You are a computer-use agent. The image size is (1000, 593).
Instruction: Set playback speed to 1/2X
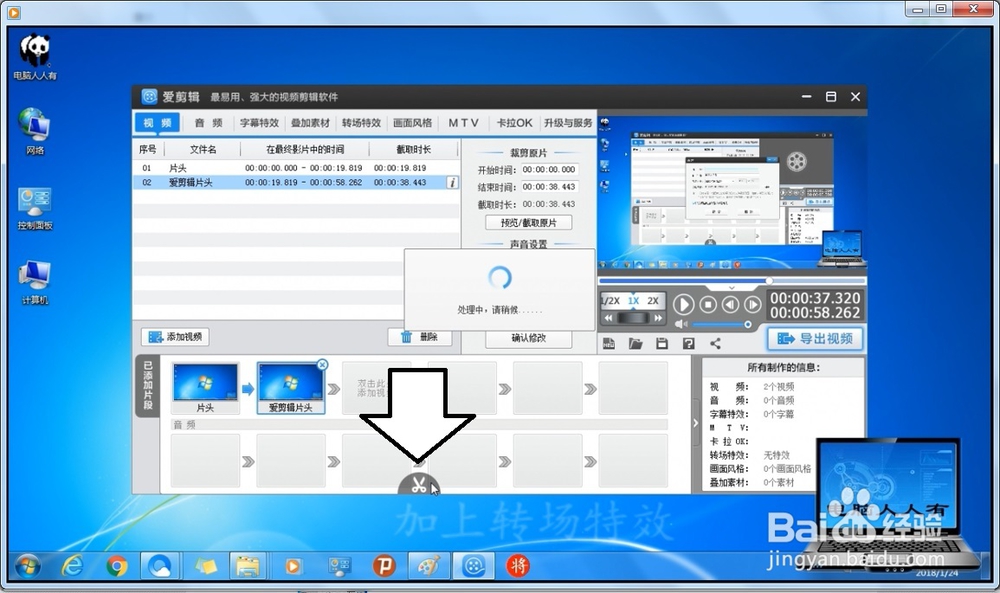tap(610, 300)
